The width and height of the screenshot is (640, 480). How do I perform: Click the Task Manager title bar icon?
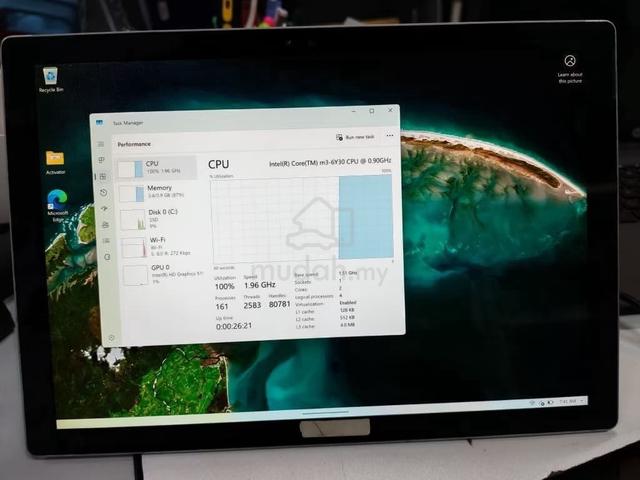99,122
